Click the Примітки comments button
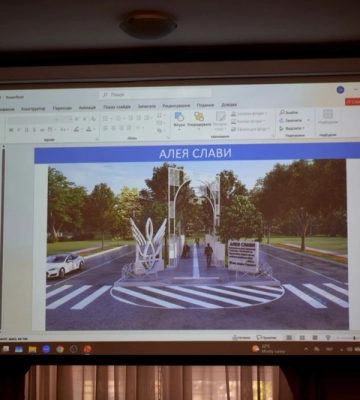 point(266,337)
